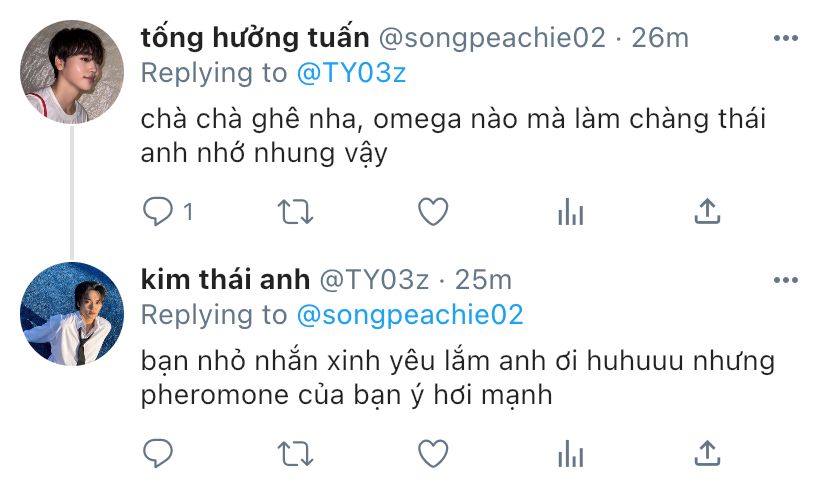
Task: Open kim thái anh's profile picture
Action: pyautogui.click(x=71, y=313)
